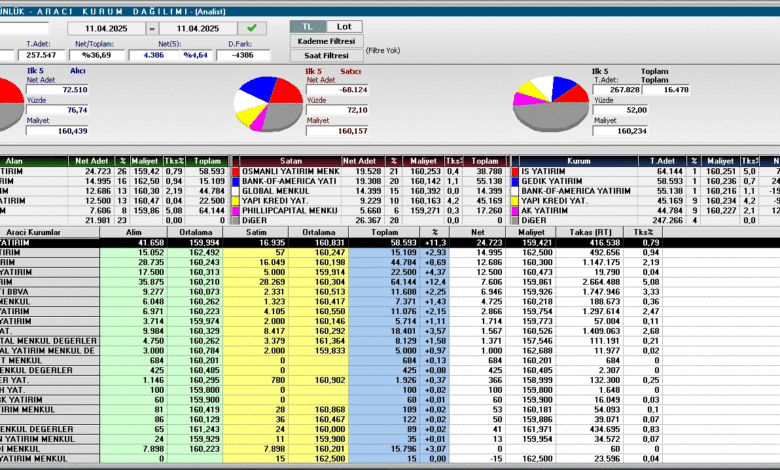Select IS YATIRIM in Kurum table

click(646, 172)
